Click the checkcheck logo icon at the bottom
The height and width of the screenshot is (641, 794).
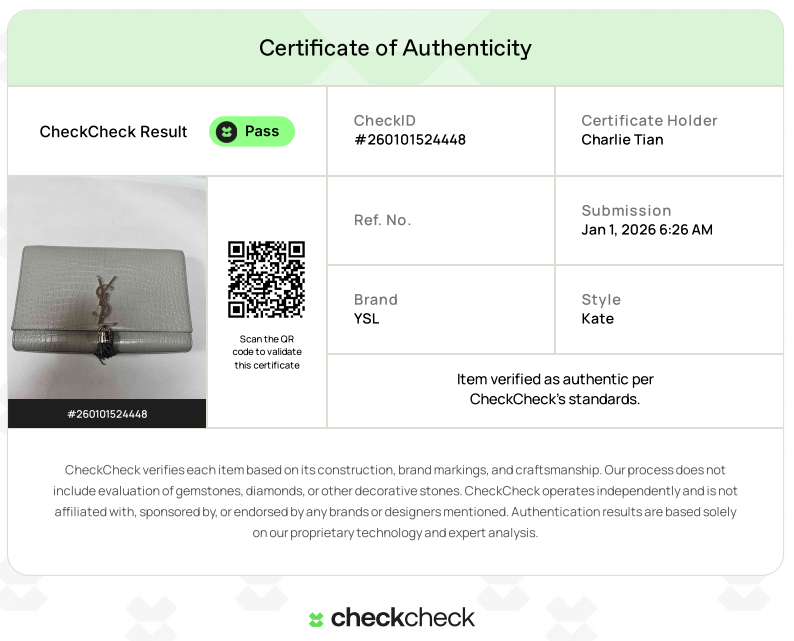[316, 619]
